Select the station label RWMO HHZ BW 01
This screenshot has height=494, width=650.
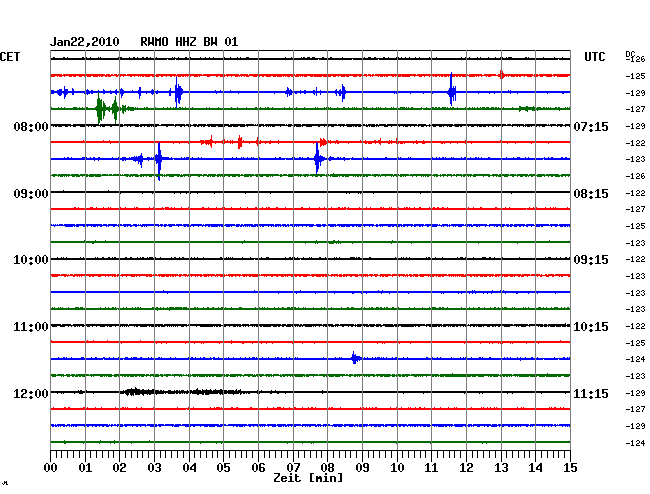[189, 42]
